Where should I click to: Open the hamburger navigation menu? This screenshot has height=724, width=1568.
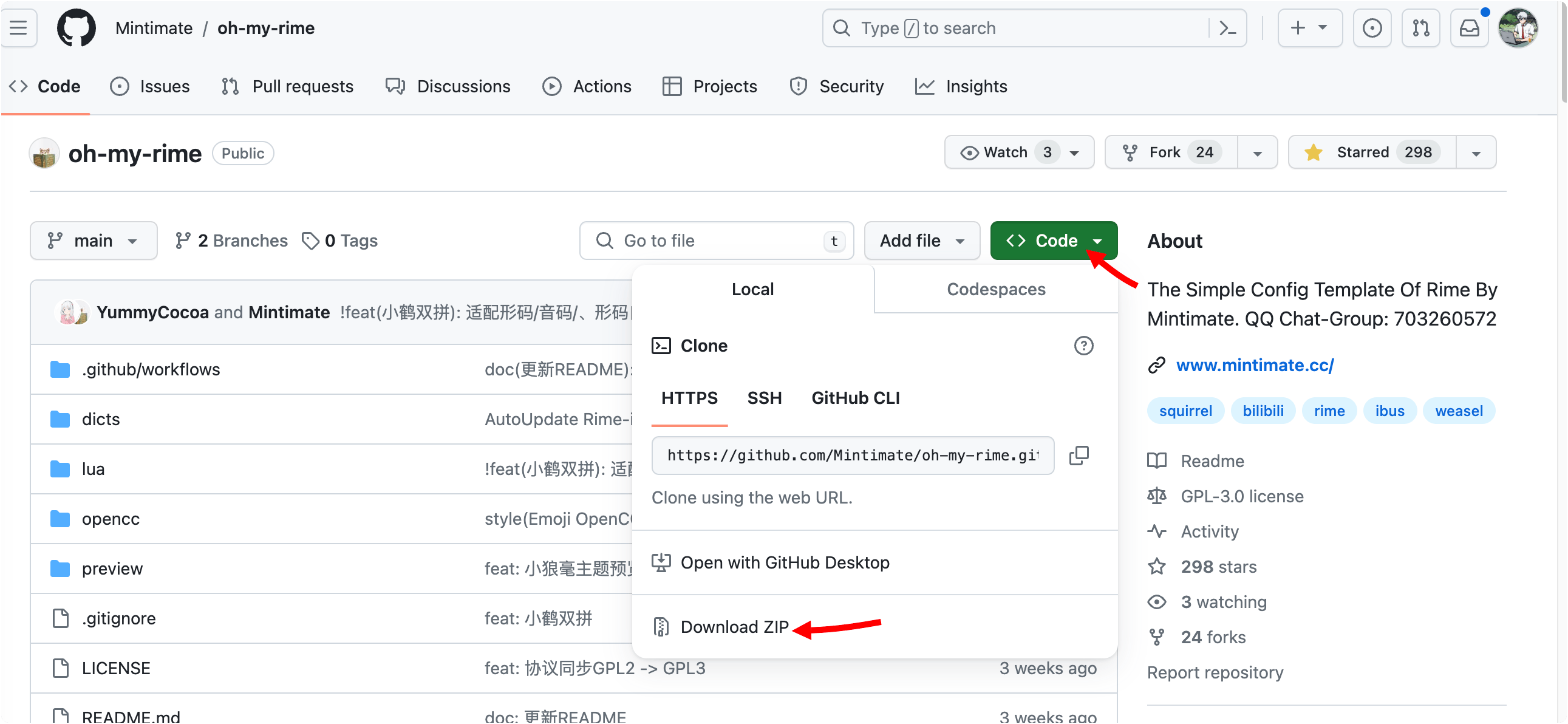18,28
